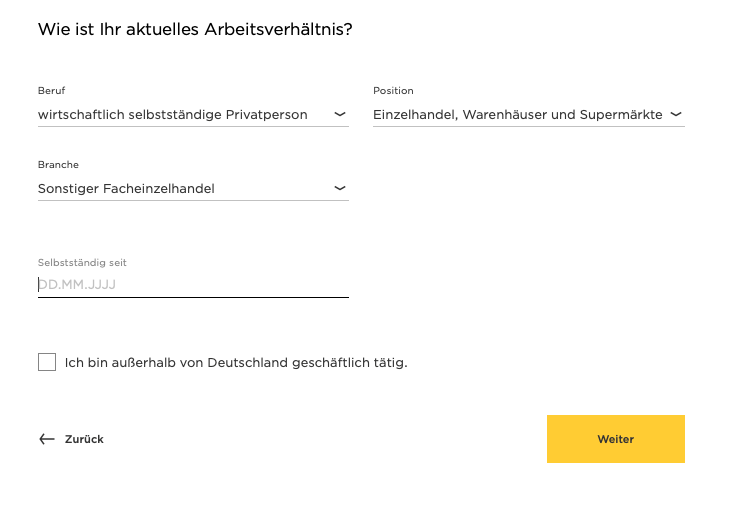Click the left arrow icon beside Zurück

(x=47, y=439)
